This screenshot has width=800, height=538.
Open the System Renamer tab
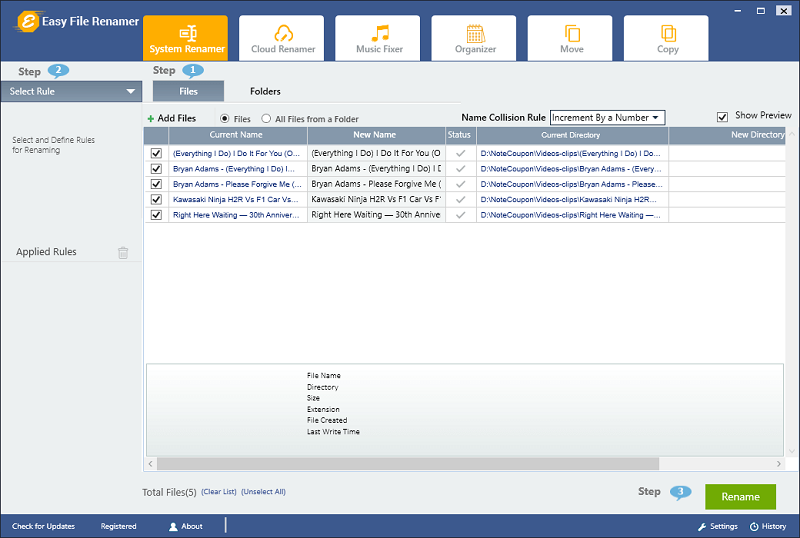coord(186,38)
